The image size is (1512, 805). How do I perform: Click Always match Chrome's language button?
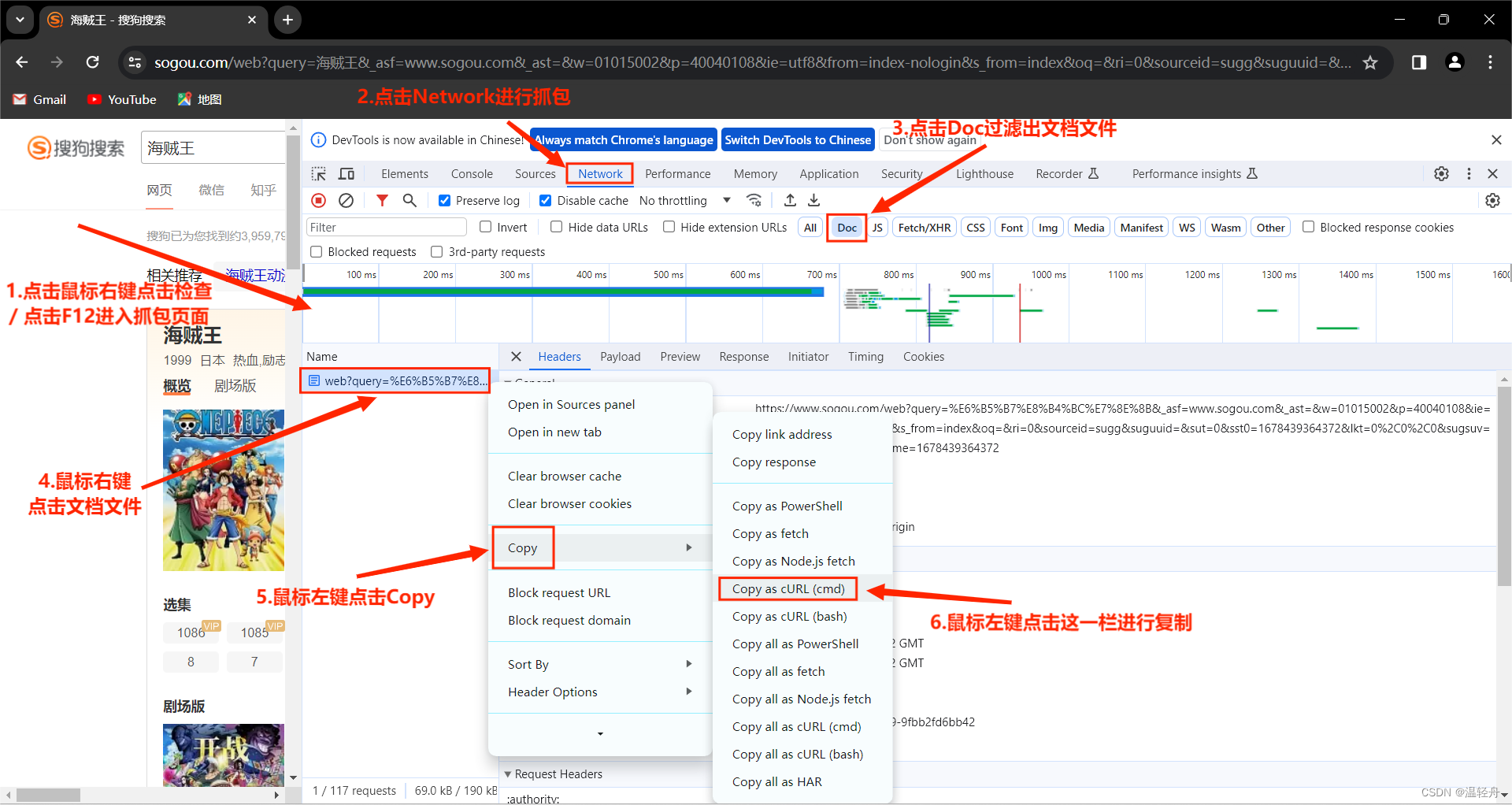tap(624, 140)
